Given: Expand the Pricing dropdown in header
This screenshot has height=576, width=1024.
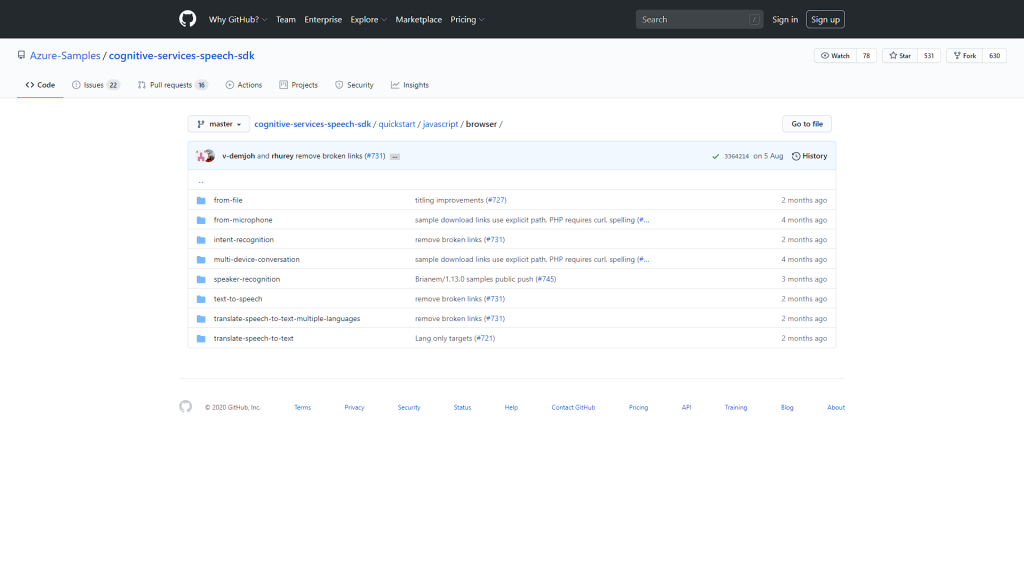Looking at the screenshot, I should click(467, 20).
